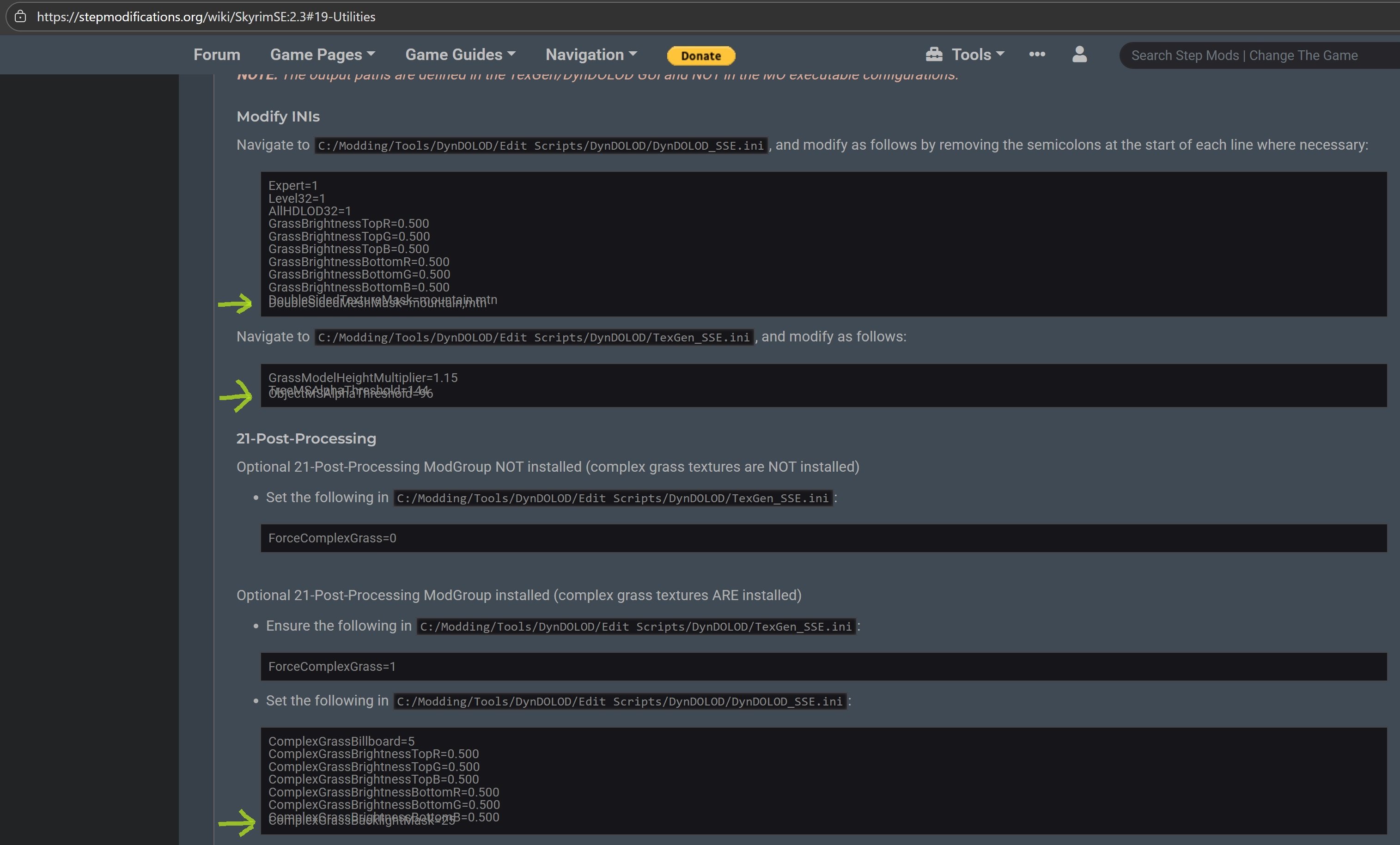Expand the Game Guides dropdown
The image size is (1400, 845).
(x=460, y=55)
